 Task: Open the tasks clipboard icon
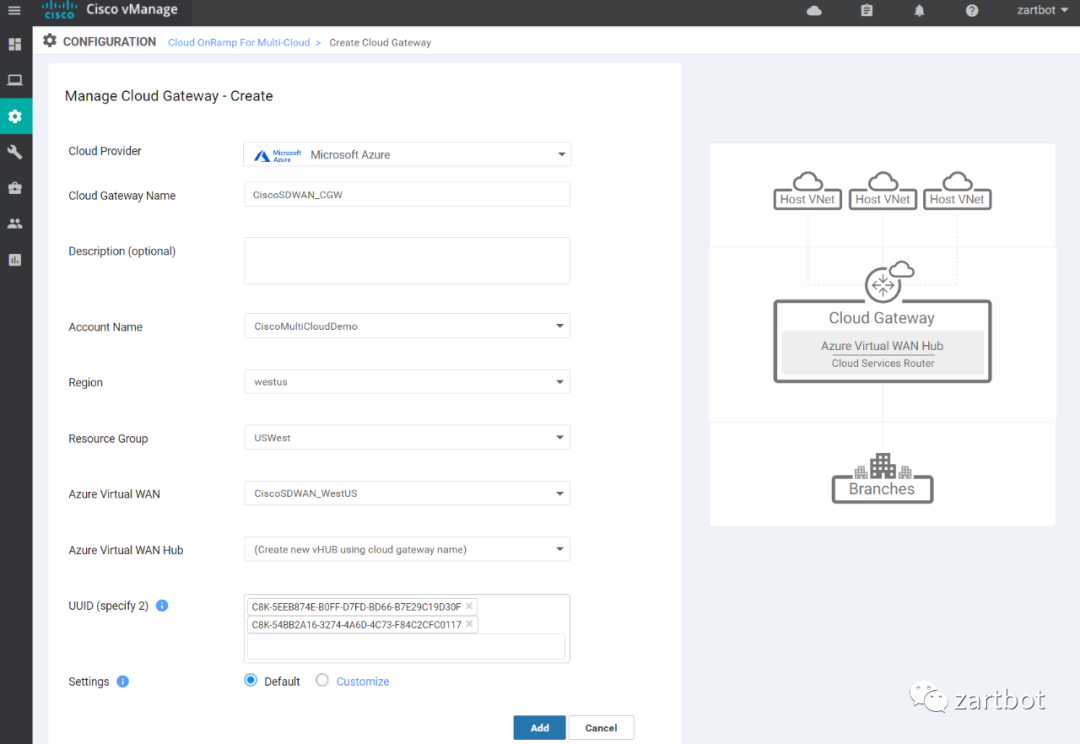(x=866, y=10)
